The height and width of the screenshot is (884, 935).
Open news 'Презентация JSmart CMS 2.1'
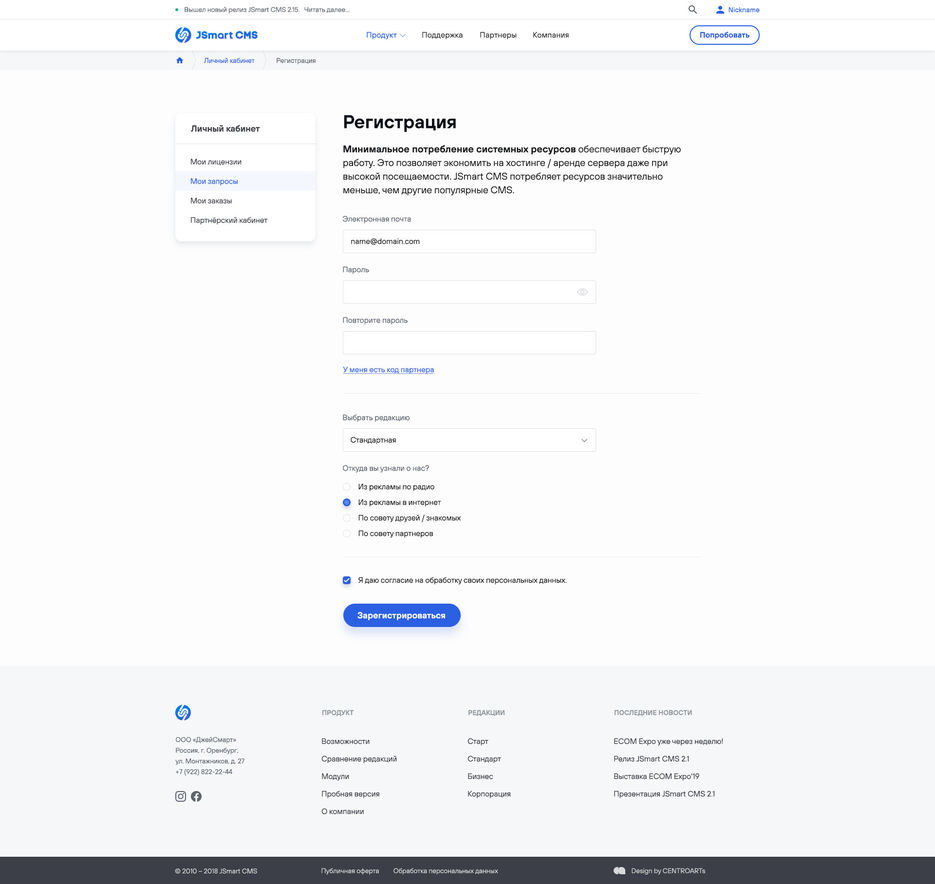[x=664, y=794]
